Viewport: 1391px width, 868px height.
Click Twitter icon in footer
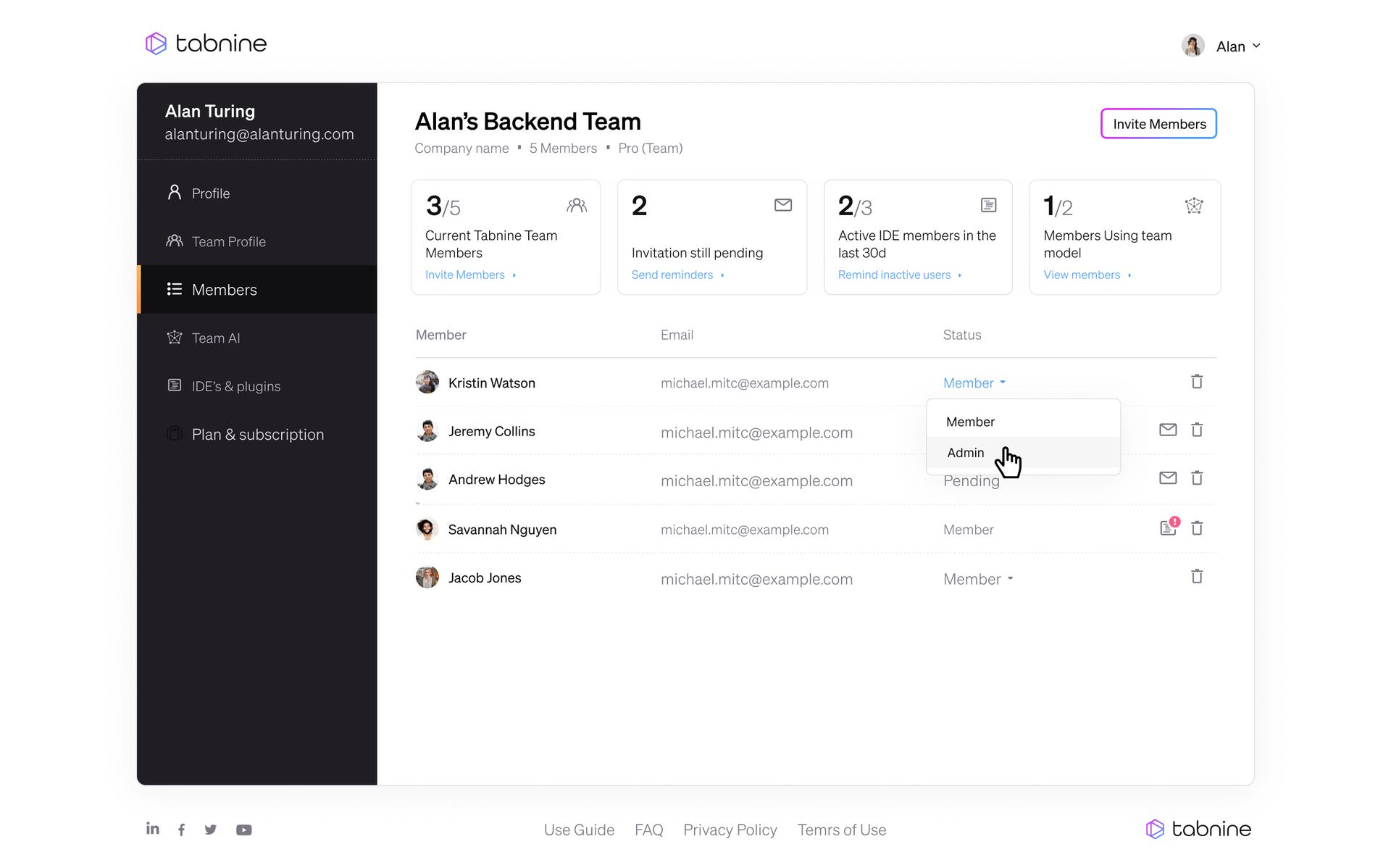pos(210,830)
